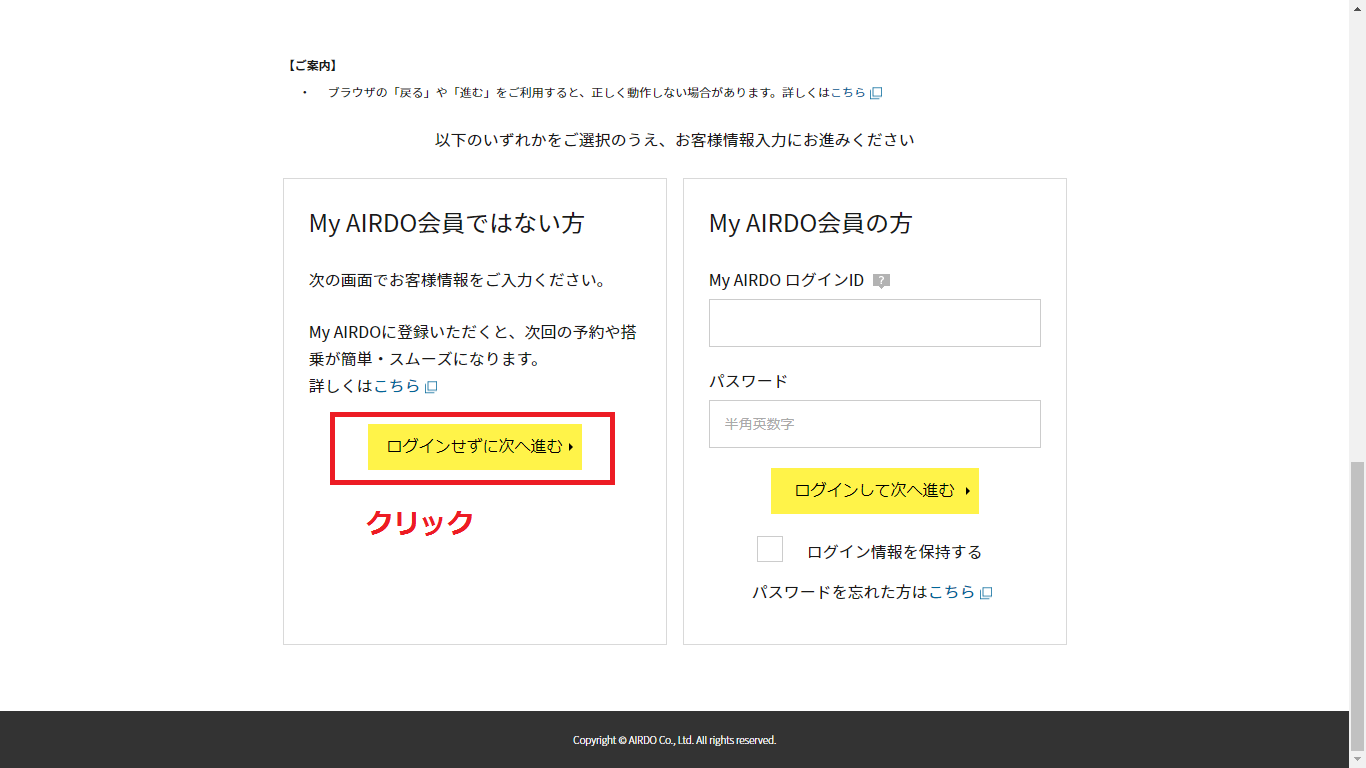Click the My AIRDO会員の方 heading
The width and height of the screenshot is (1366, 768).
coord(810,224)
